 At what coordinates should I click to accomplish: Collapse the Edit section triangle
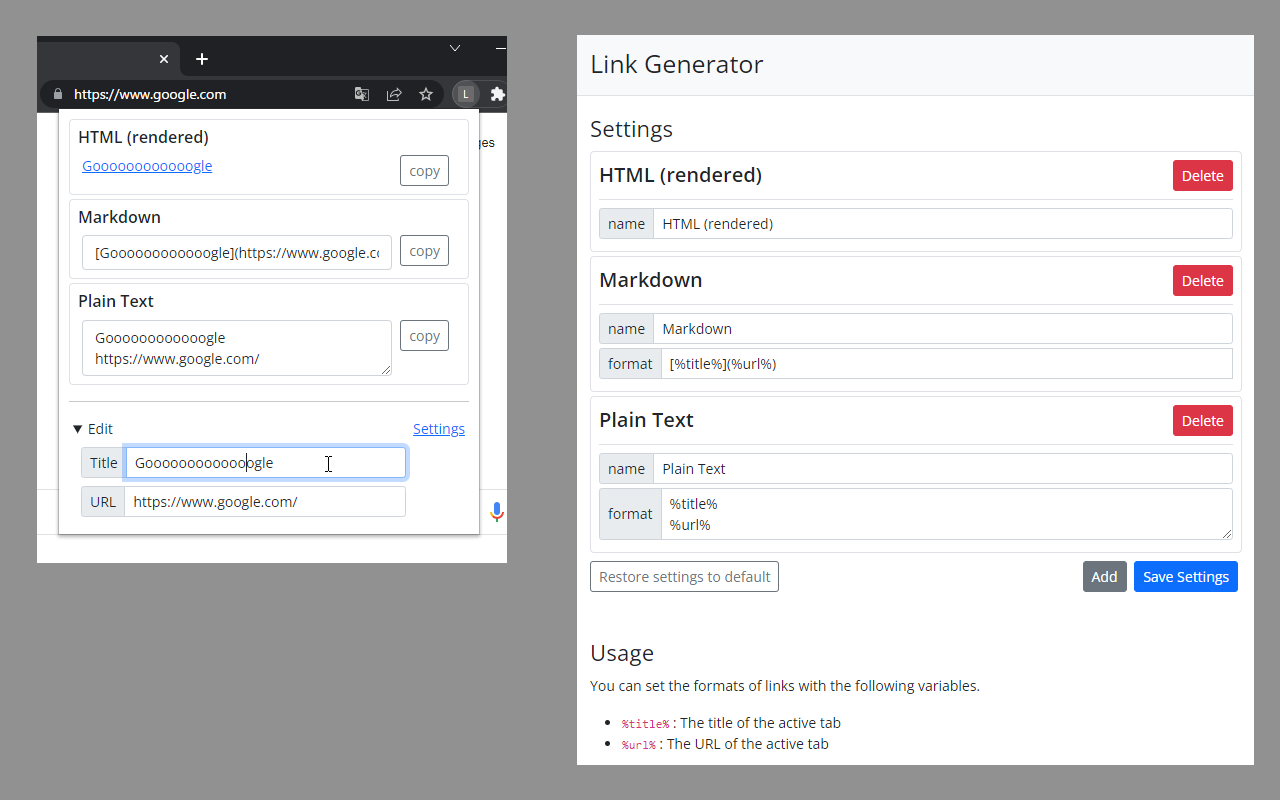79,428
